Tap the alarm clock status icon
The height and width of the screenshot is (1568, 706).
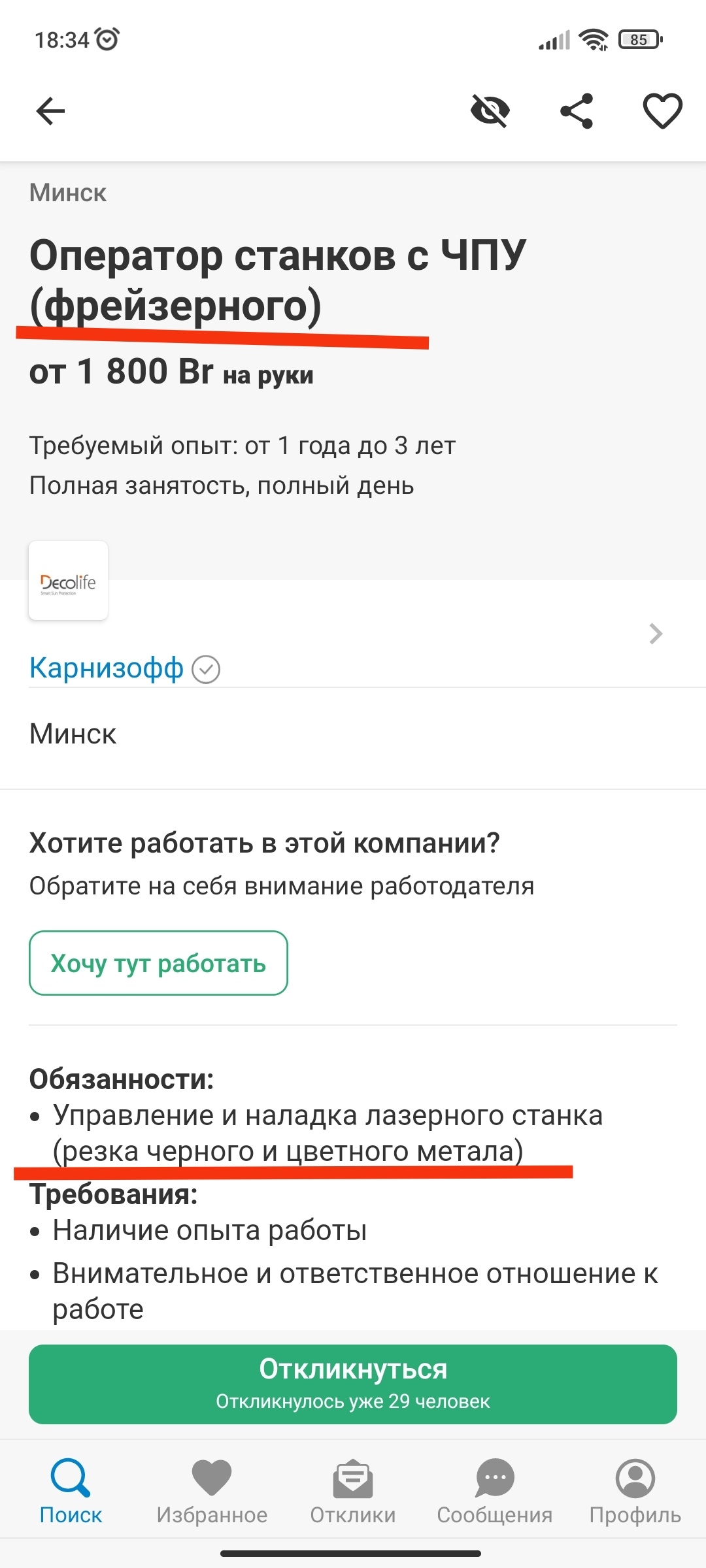(107, 39)
